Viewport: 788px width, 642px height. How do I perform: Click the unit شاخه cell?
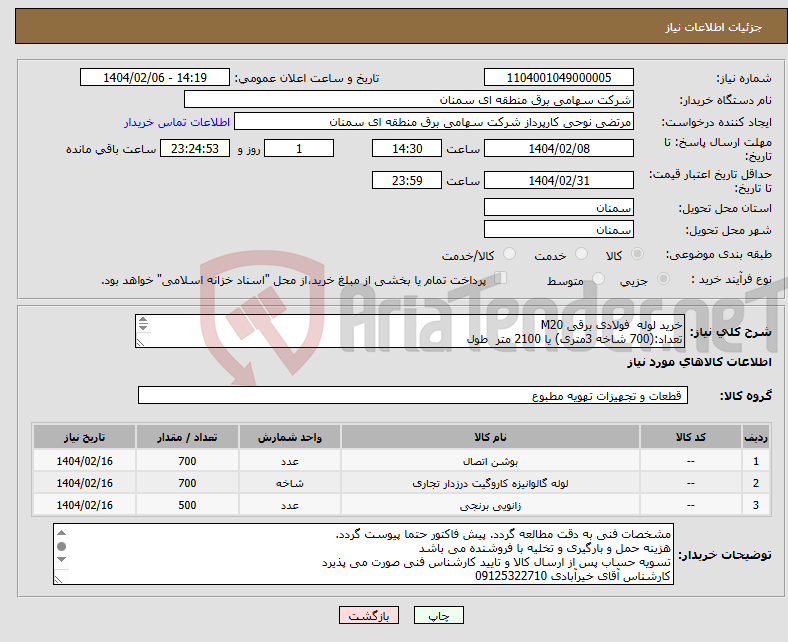tap(290, 483)
